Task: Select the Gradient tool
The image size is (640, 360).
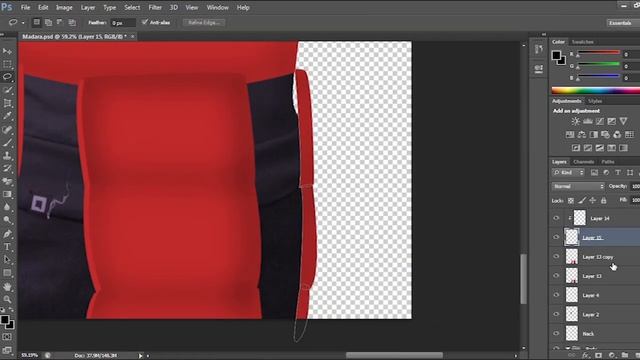Action: [7, 194]
